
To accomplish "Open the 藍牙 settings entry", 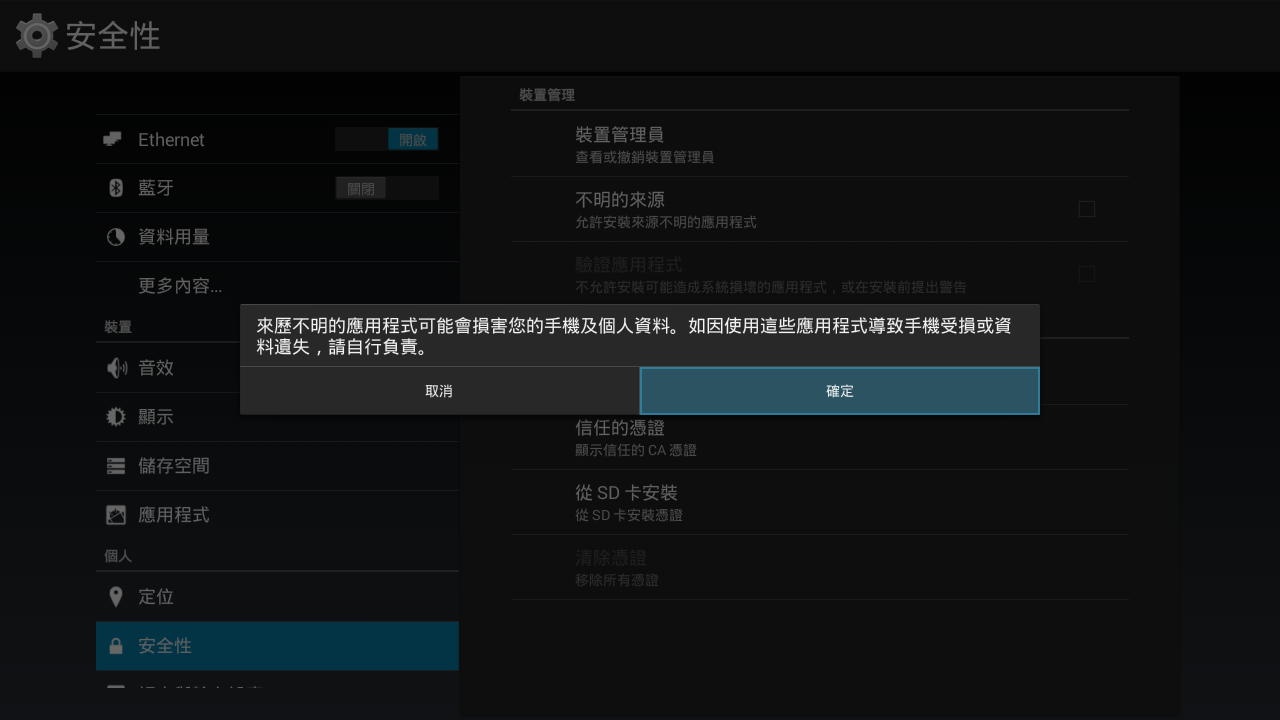I will click(277, 188).
